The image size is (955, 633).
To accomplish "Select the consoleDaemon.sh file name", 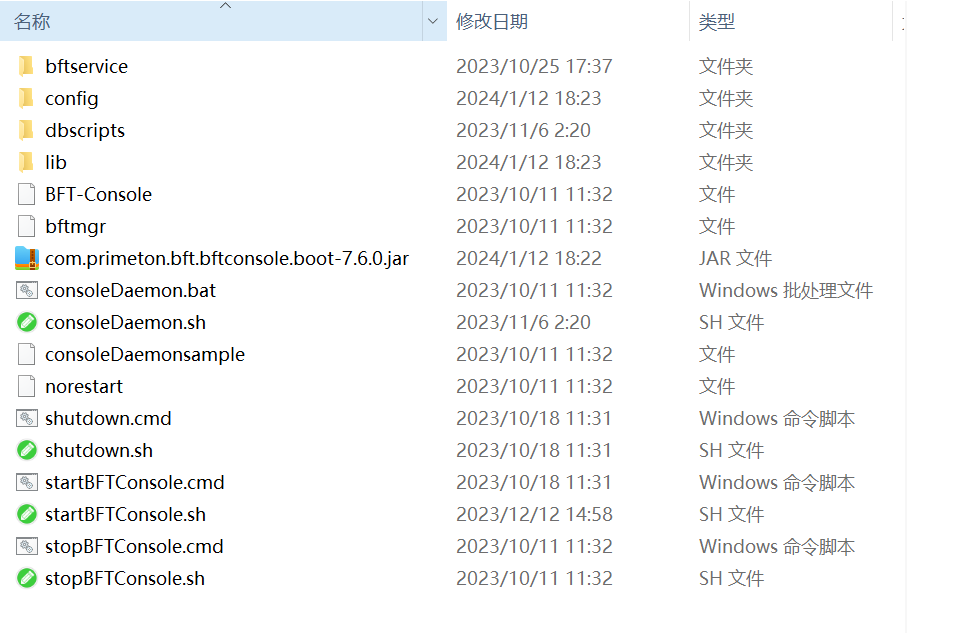I will [x=125, y=322].
